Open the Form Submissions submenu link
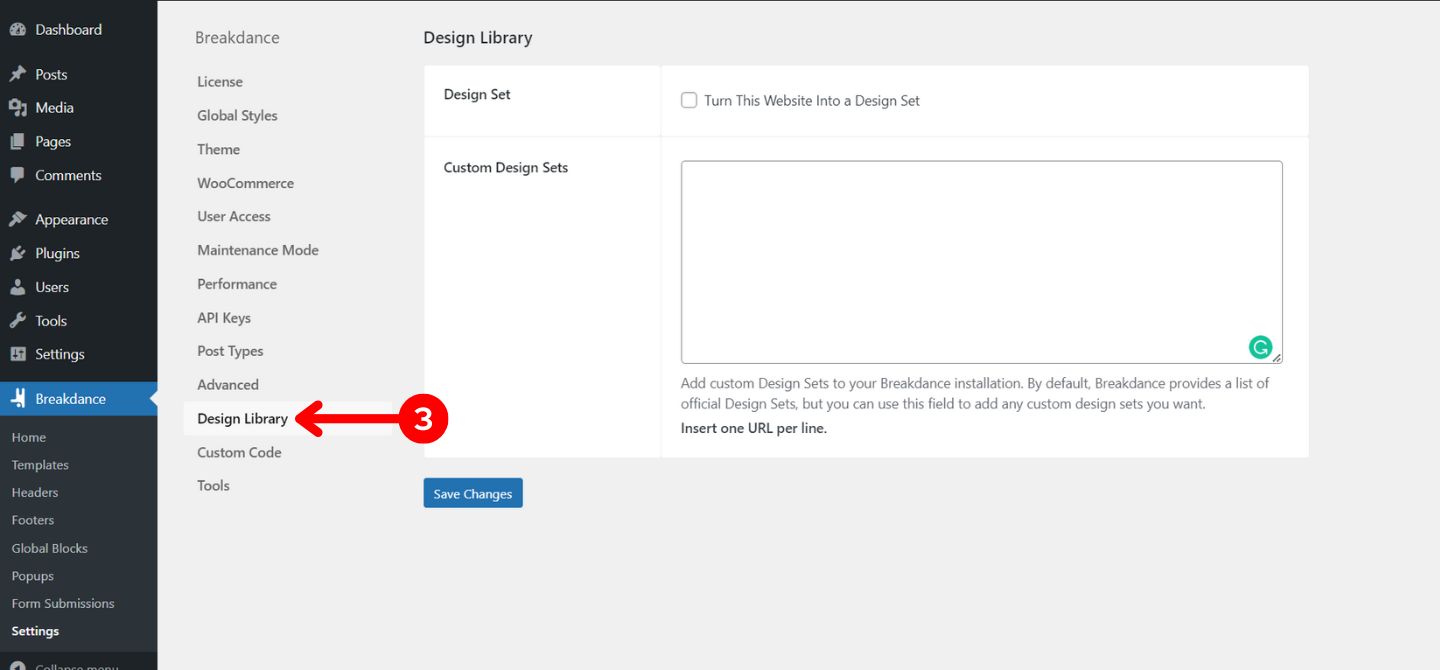The height and width of the screenshot is (670, 1440). (63, 603)
